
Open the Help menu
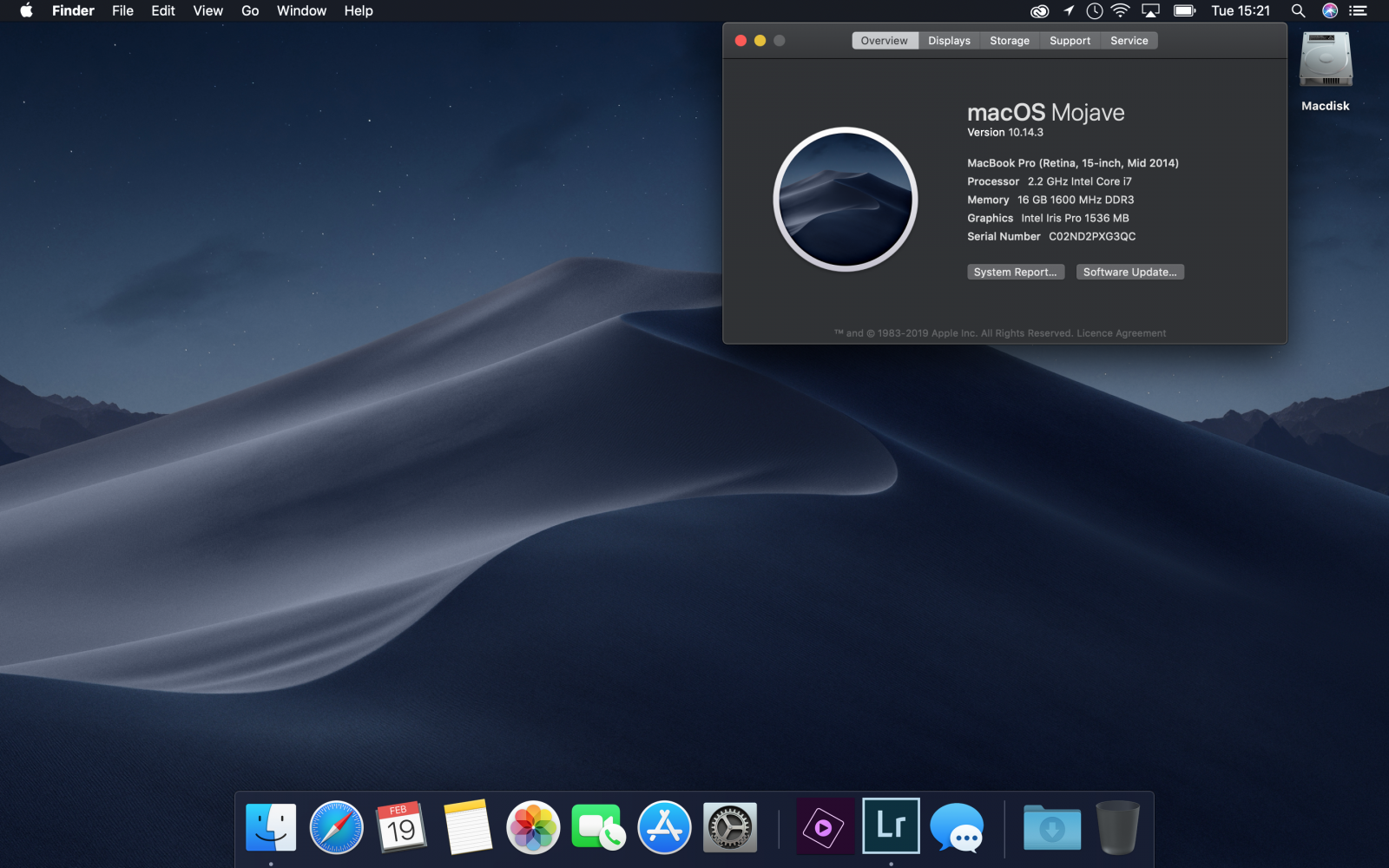[x=359, y=10]
